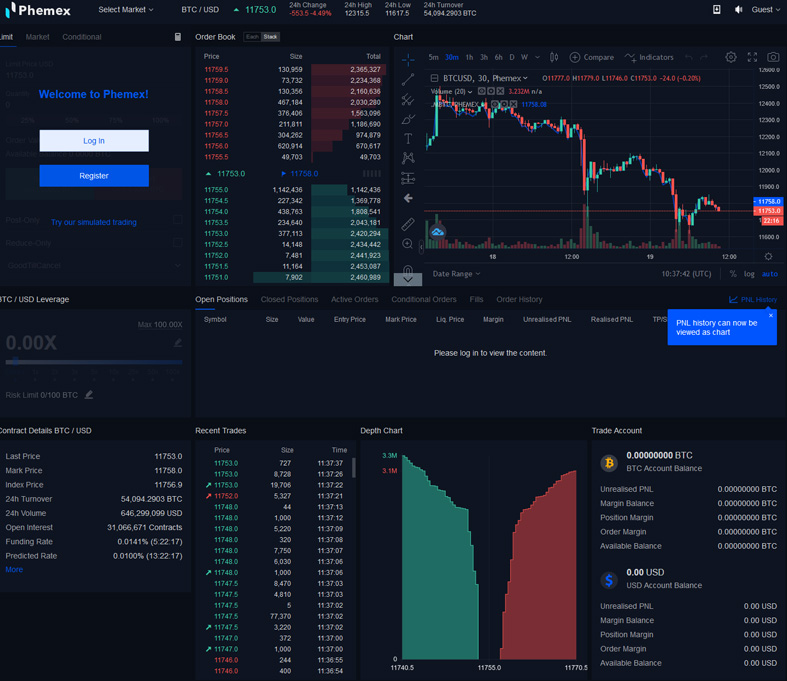The height and width of the screenshot is (681, 787).
Task: Open the Order History tab
Action: [x=519, y=300]
